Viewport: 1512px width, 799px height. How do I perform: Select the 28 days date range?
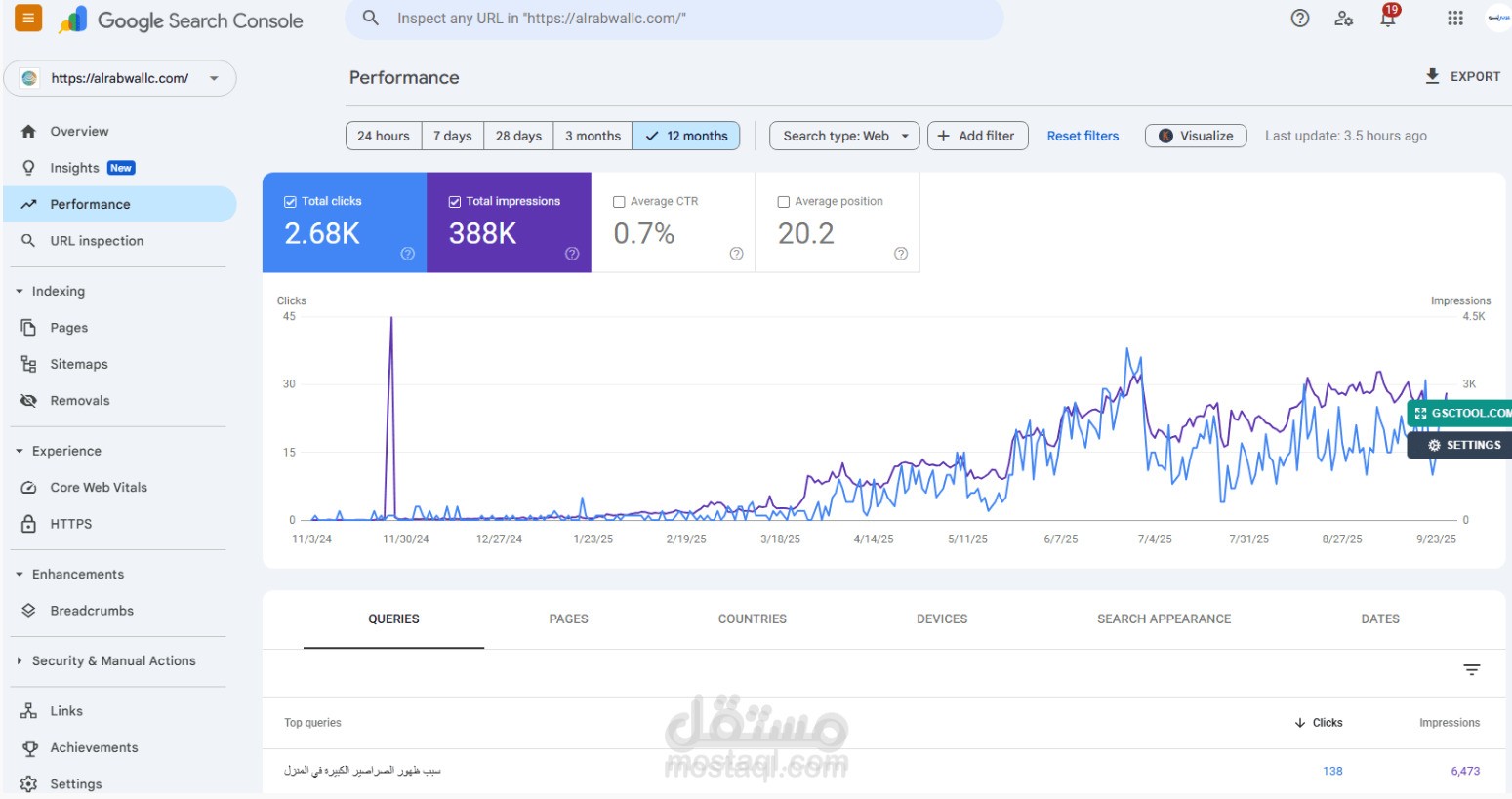pyautogui.click(x=518, y=136)
